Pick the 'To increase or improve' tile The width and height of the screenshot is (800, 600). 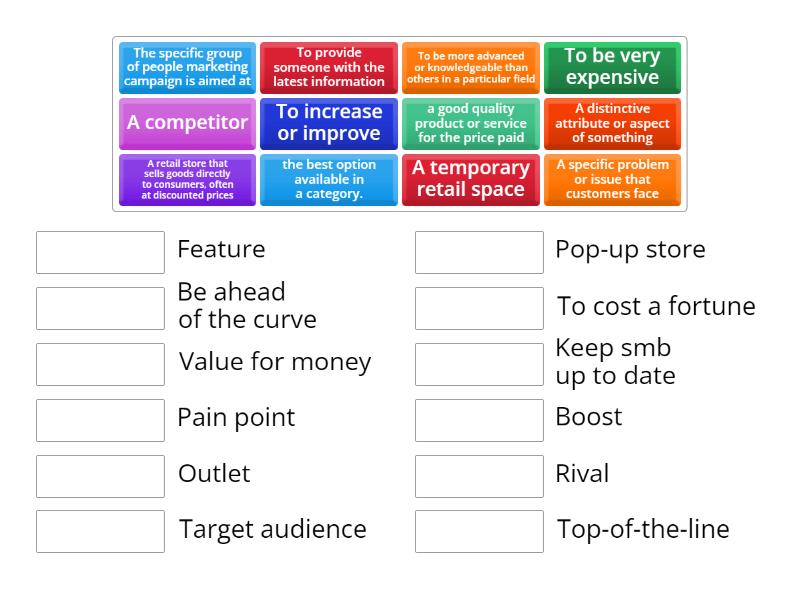tap(329, 123)
